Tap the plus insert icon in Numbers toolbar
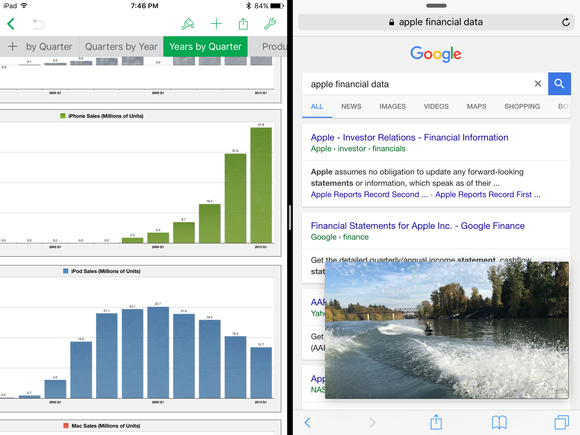 (x=216, y=24)
